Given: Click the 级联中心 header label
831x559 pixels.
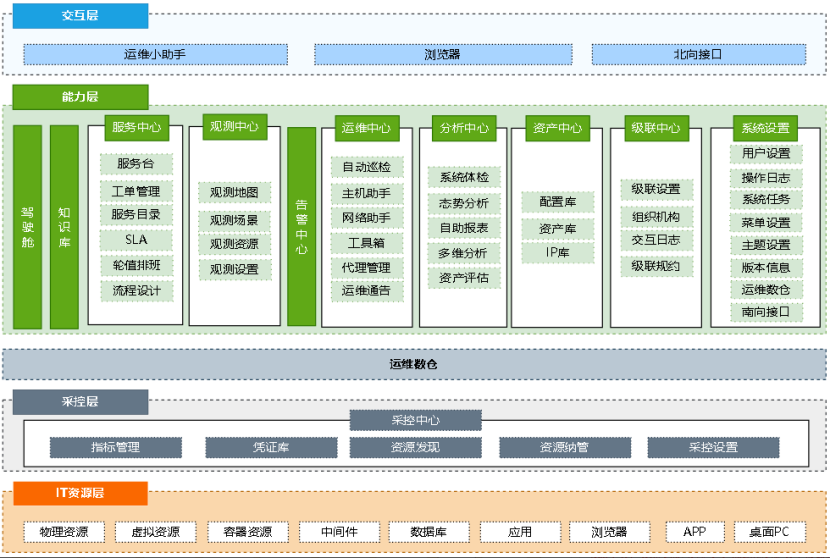Looking at the screenshot, I should pyautogui.click(x=655, y=128).
